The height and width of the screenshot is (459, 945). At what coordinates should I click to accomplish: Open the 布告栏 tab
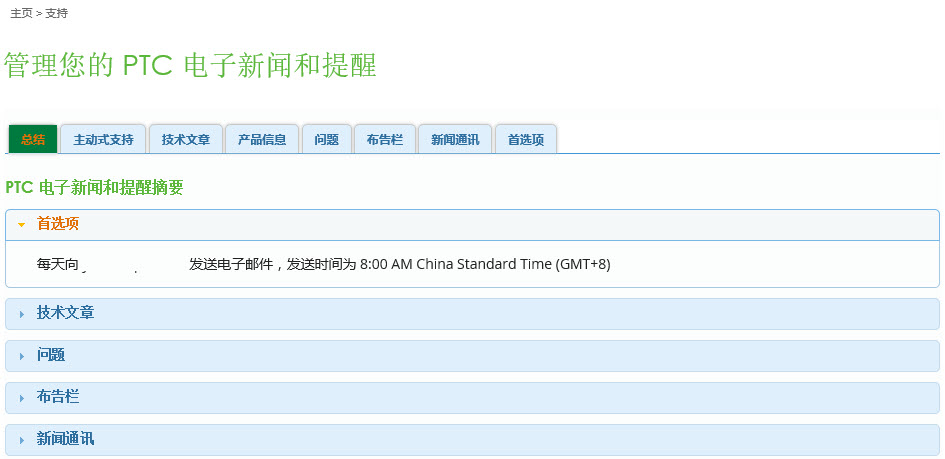coord(385,140)
